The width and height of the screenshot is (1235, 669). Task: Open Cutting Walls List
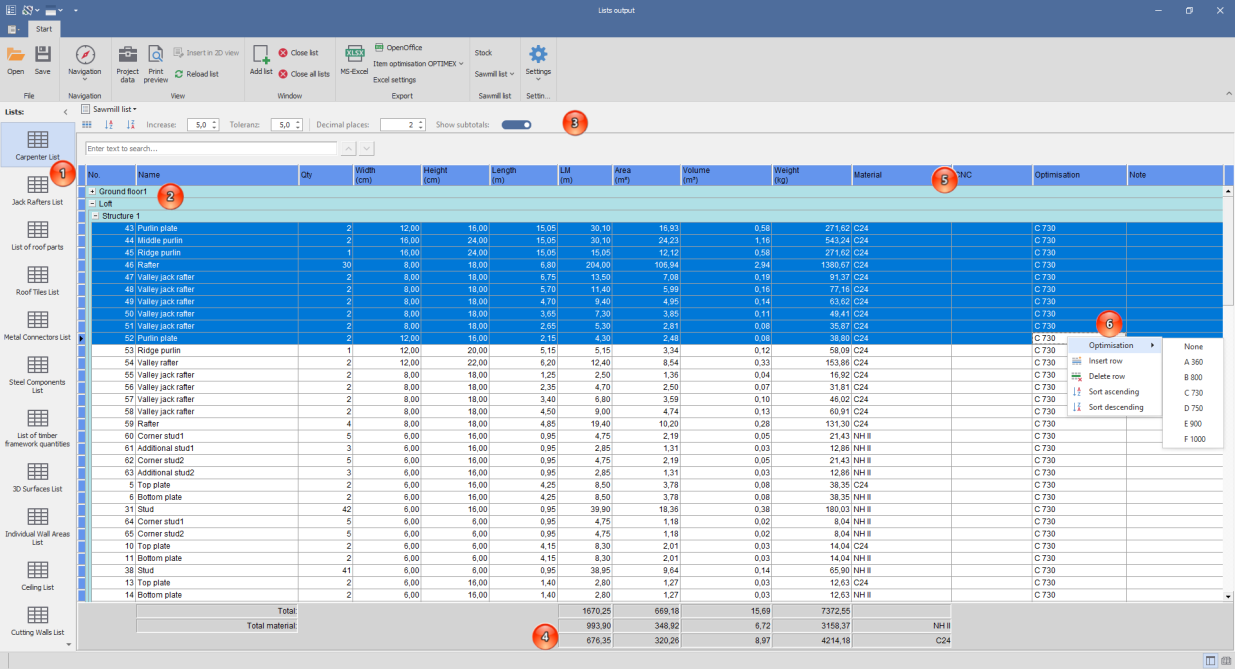pos(38,620)
